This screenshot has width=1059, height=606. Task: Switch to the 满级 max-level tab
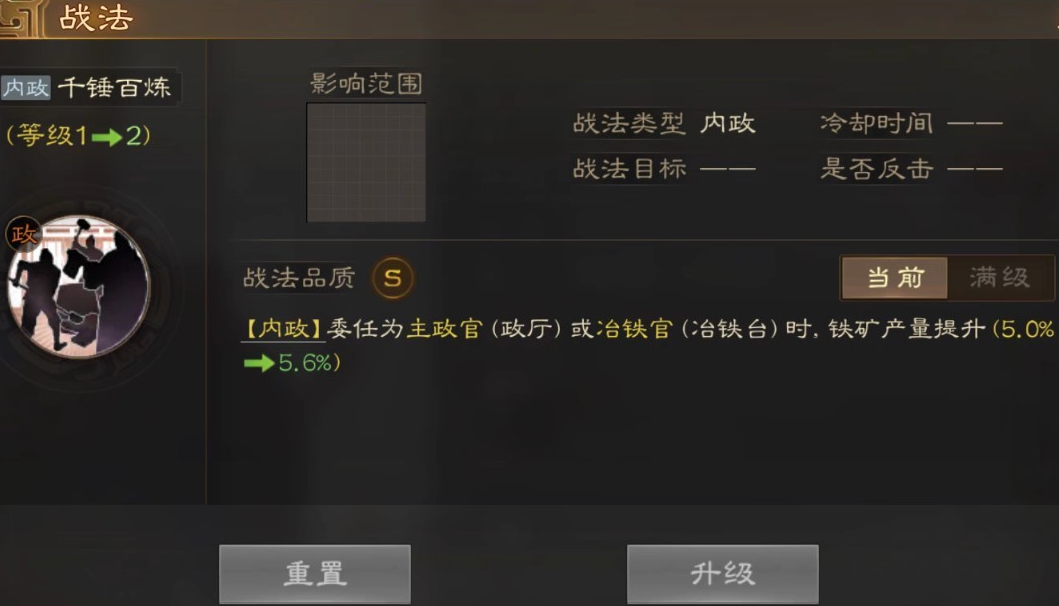point(1000,277)
